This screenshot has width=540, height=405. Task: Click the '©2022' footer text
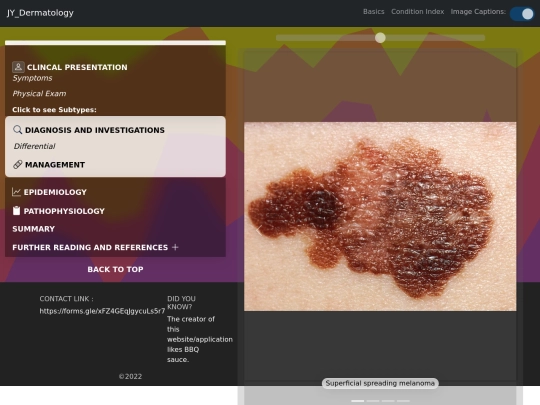(130, 376)
